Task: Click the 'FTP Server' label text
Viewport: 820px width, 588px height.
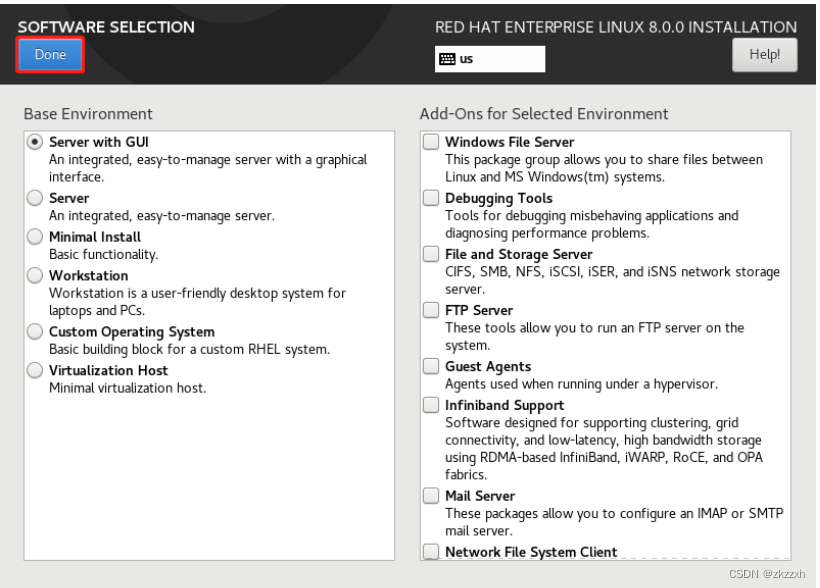Action: (479, 310)
